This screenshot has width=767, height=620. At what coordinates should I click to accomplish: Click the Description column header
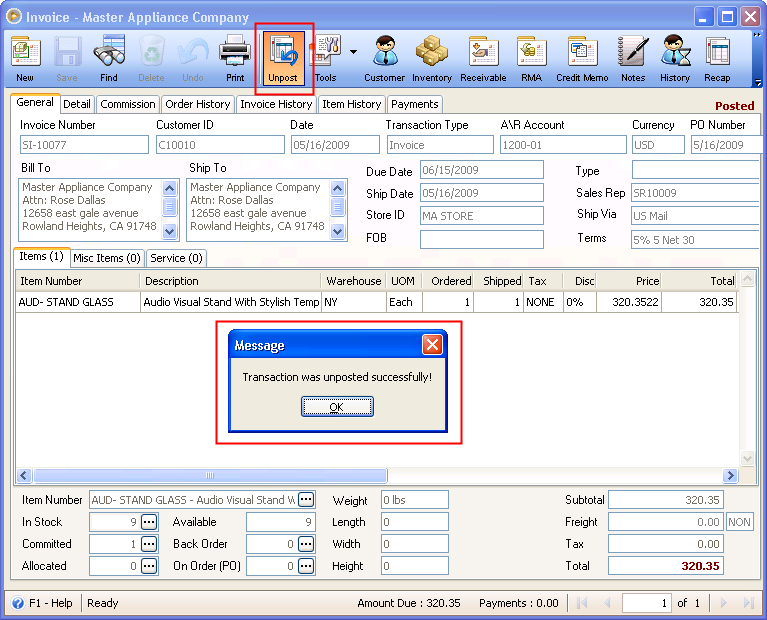230,281
